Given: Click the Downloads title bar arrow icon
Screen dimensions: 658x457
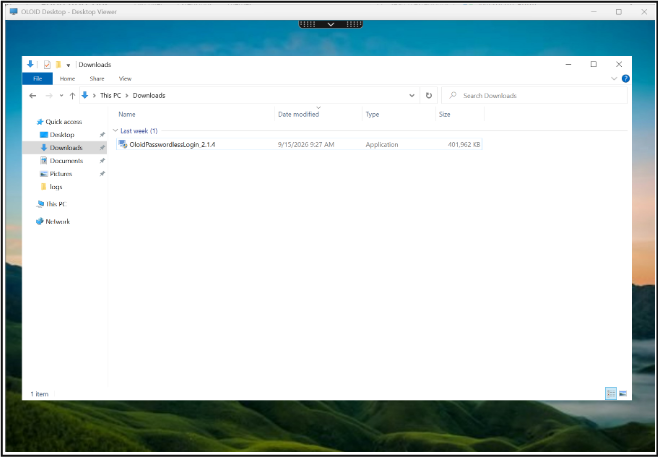Looking at the screenshot, I should [30, 64].
